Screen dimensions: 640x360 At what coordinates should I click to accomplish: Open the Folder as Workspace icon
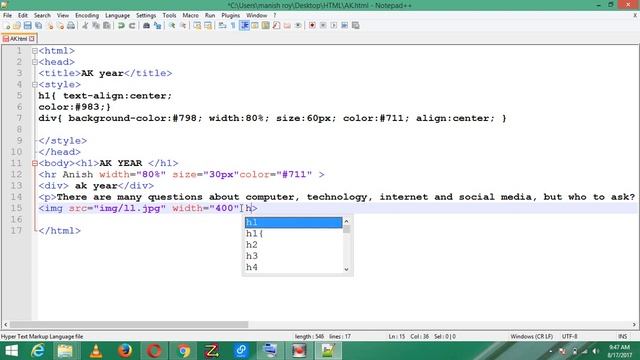point(287,25)
